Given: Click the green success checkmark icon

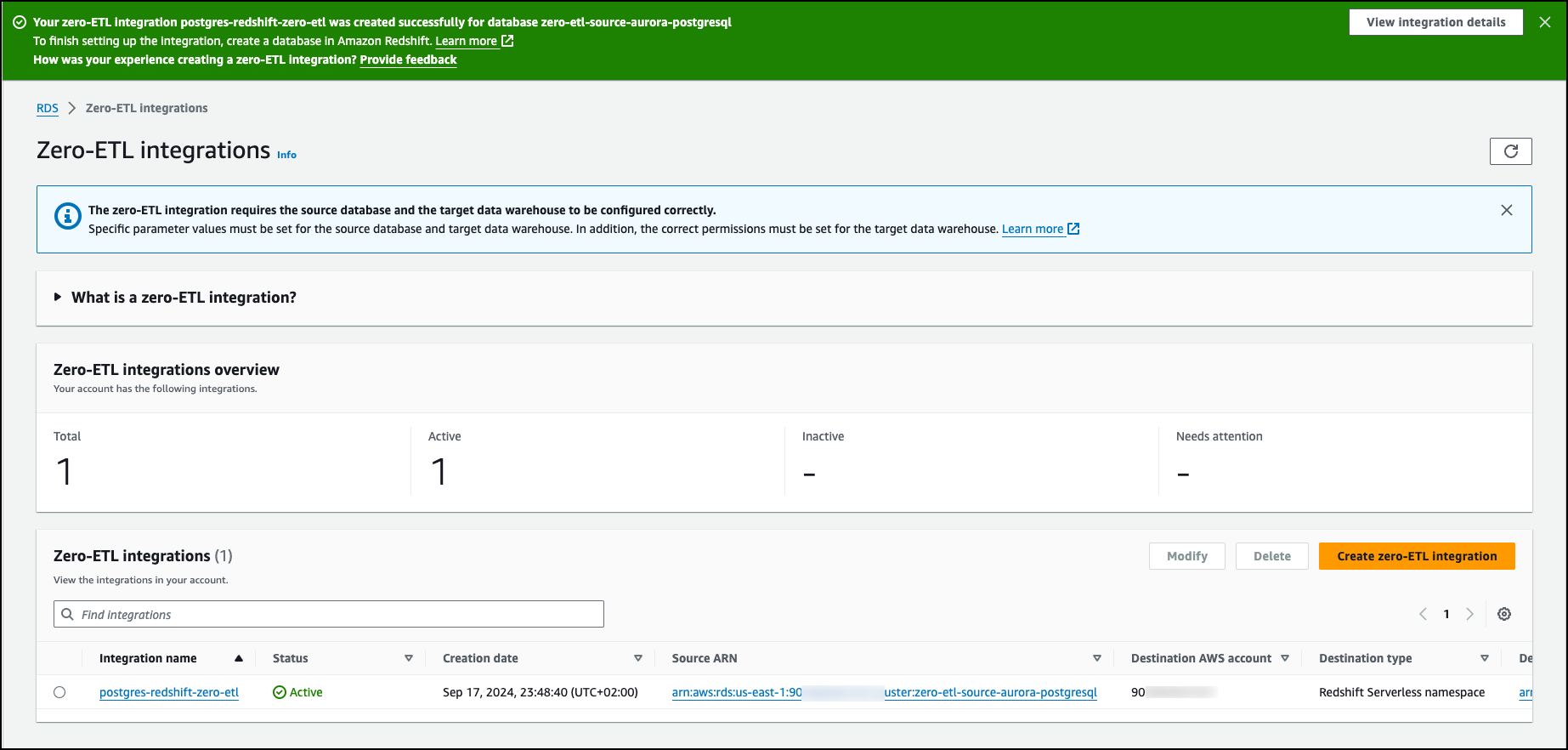Looking at the screenshot, I should (20, 22).
